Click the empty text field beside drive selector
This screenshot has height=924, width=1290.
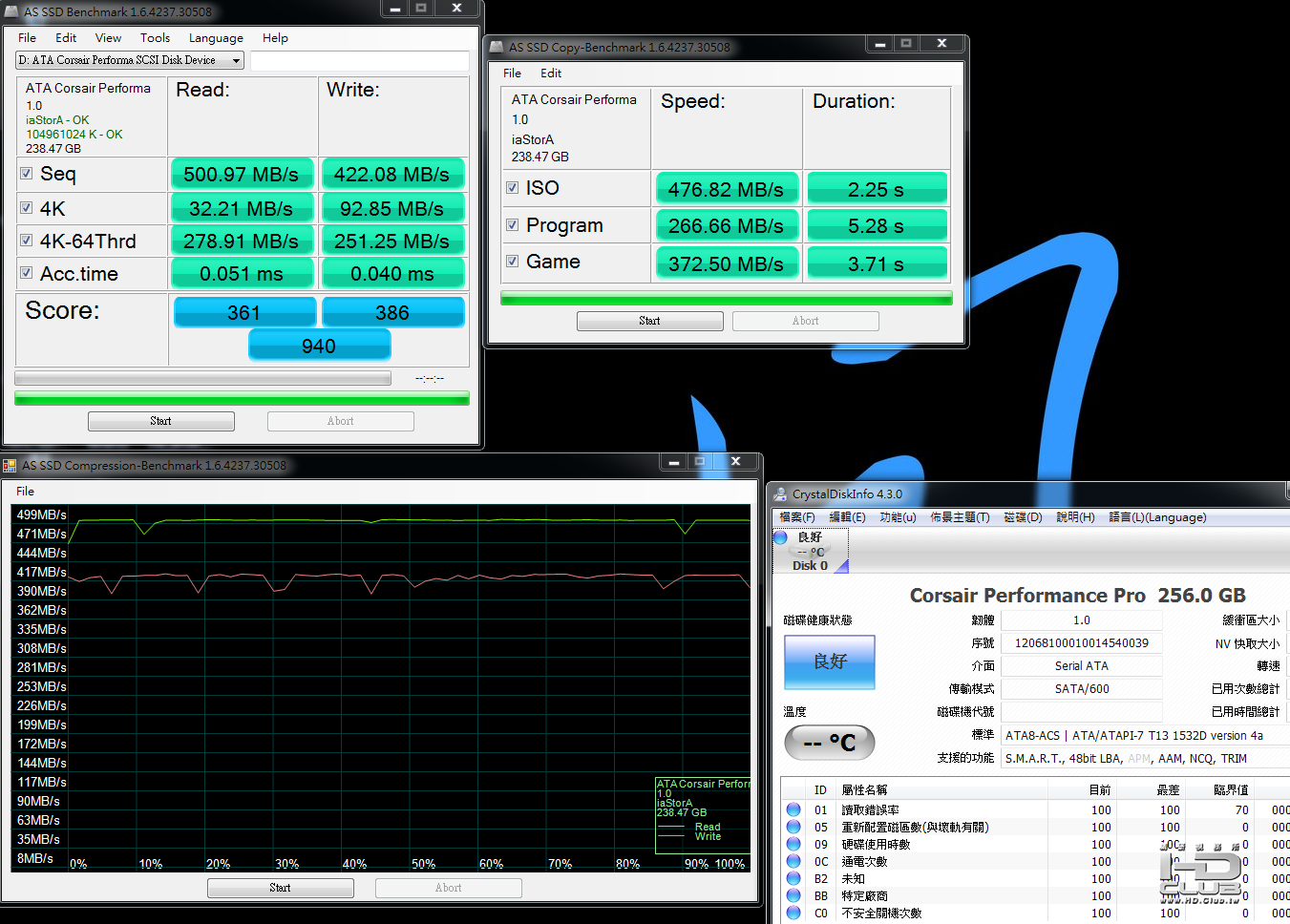click(x=359, y=60)
